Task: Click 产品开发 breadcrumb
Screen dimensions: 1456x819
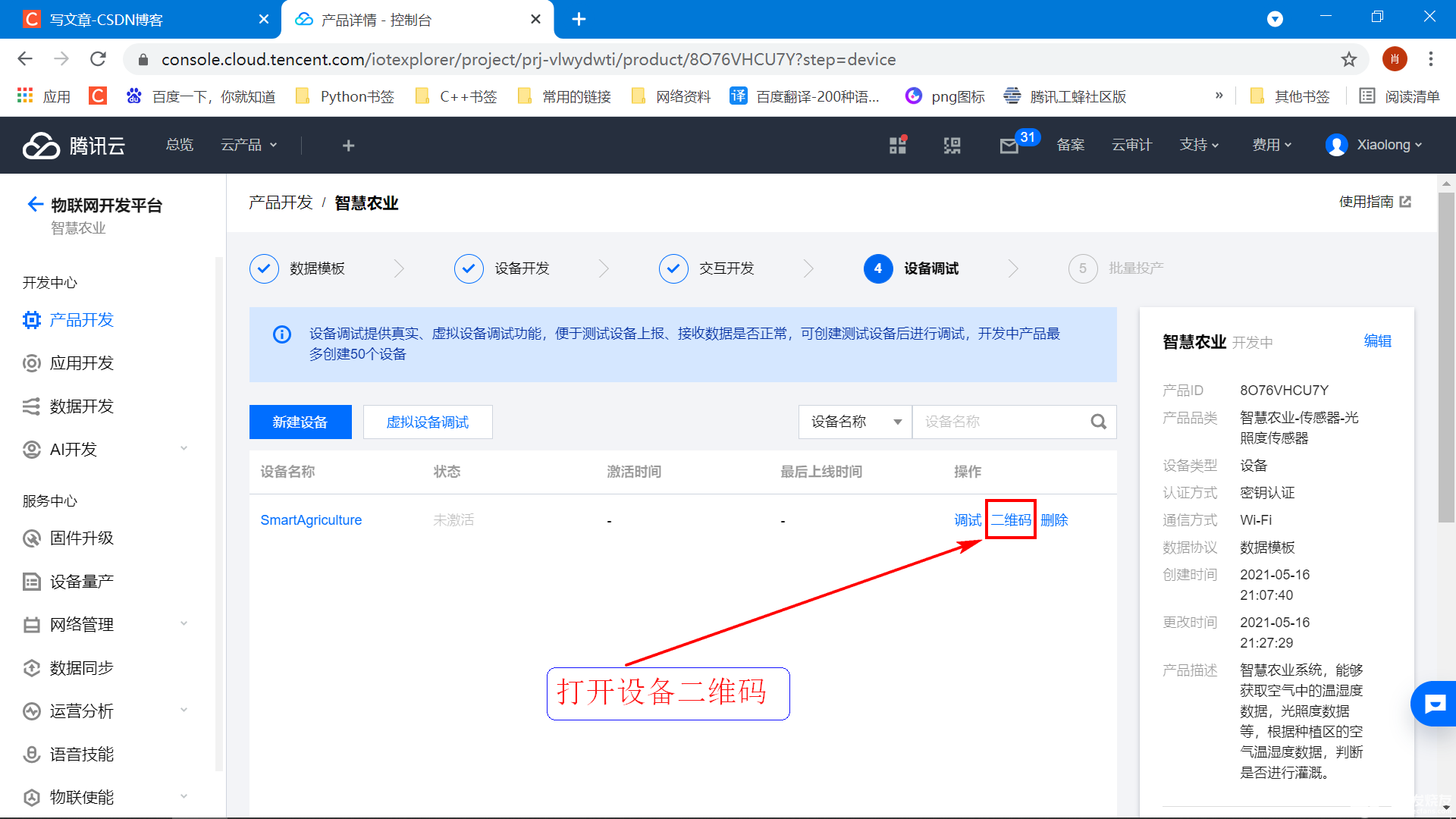Action: tap(281, 202)
